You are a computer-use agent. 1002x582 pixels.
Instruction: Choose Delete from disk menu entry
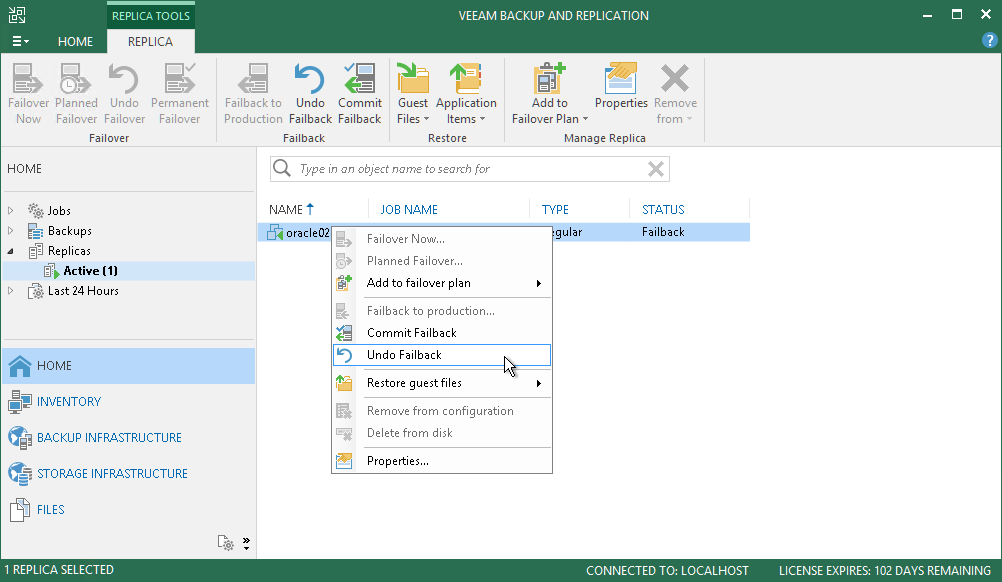[x=442, y=433]
